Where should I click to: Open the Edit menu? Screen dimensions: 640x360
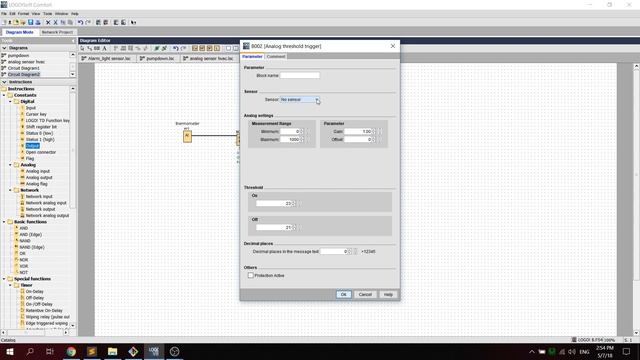click(x=12, y=14)
